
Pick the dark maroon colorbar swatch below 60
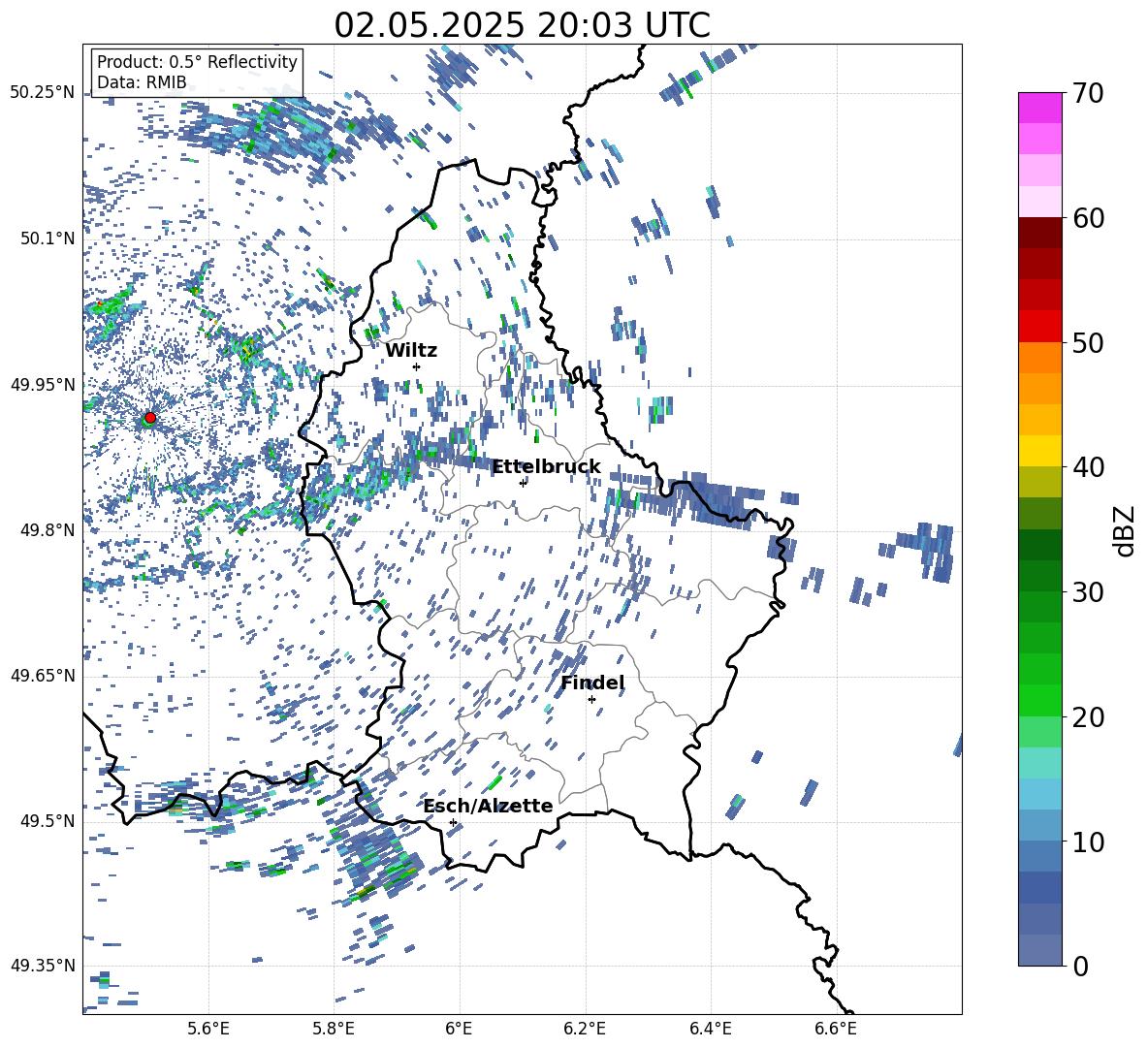click(x=1039, y=233)
